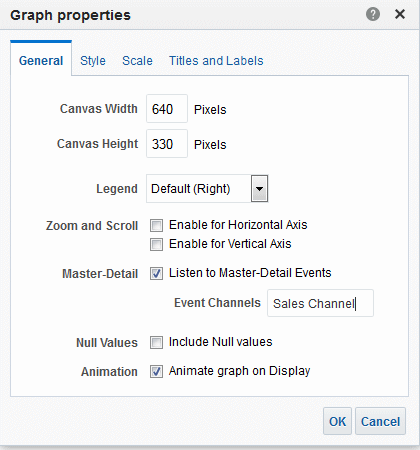Disable Animate graph on Display
This screenshot has height=450, width=420.
point(156,371)
